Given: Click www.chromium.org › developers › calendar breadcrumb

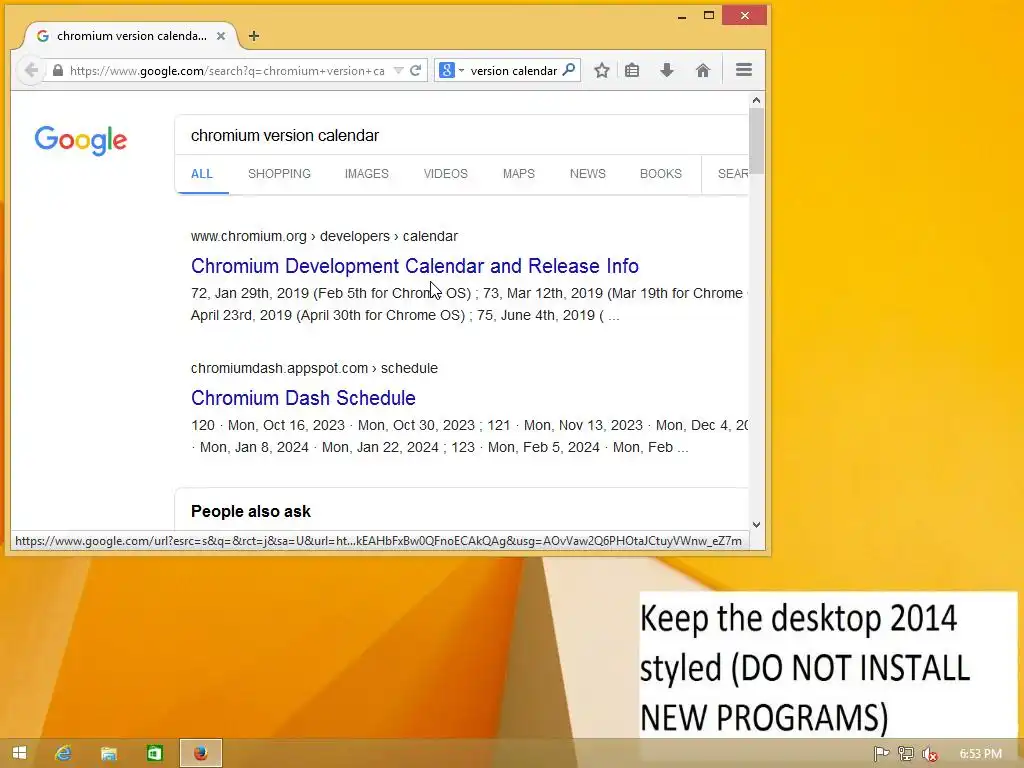Looking at the screenshot, I should 324,236.
